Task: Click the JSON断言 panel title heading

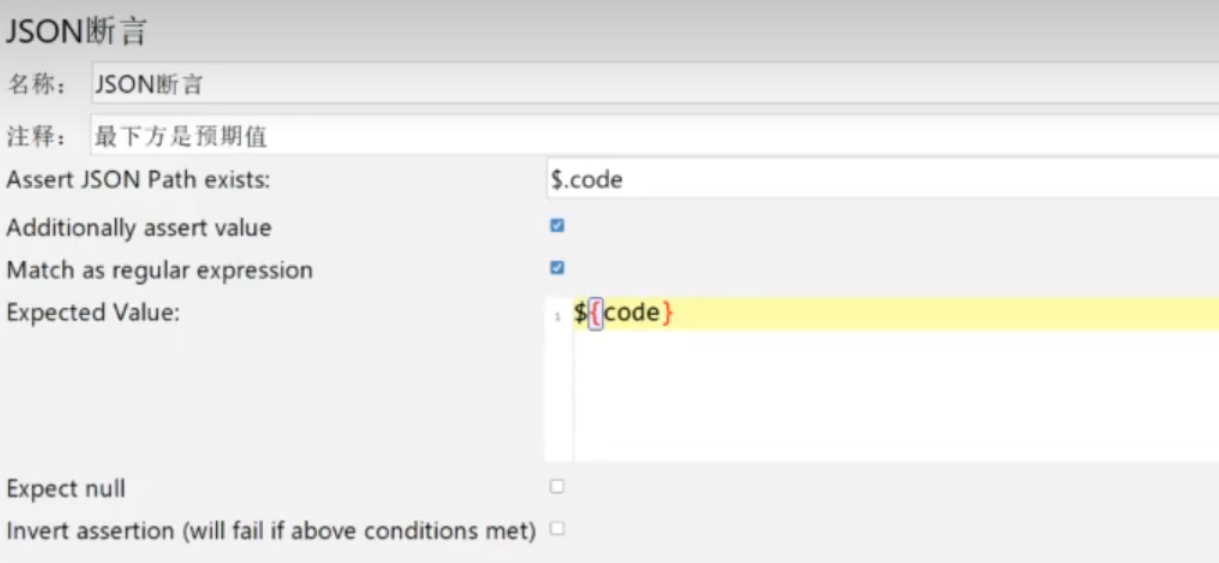Action: coord(76,32)
